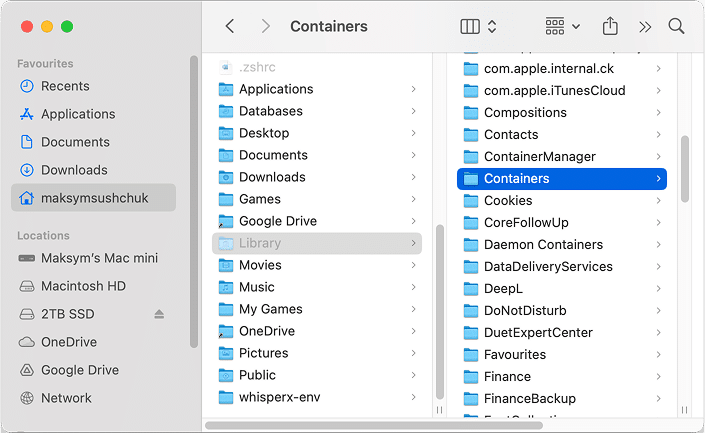Select the CoreFollowUp folder
The height and width of the screenshot is (433, 705).
pyautogui.click(x=562, y=223)
